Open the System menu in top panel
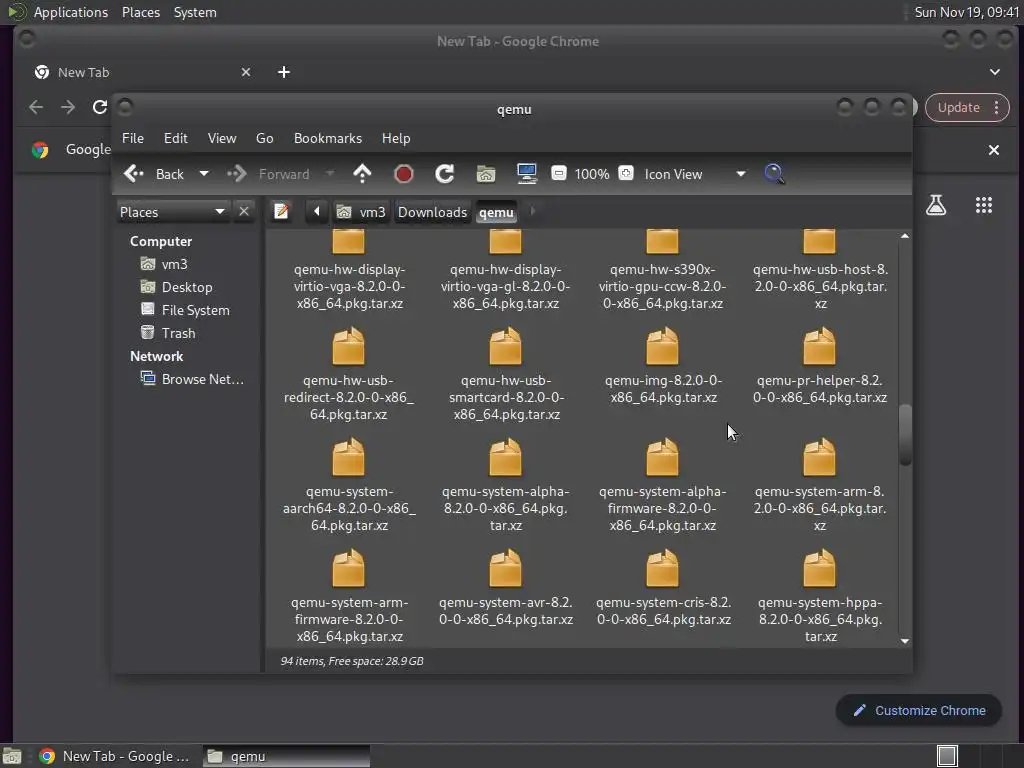The height and width of the screenshot is (768, 1024). pyautogui.click(x=195, y=12)
